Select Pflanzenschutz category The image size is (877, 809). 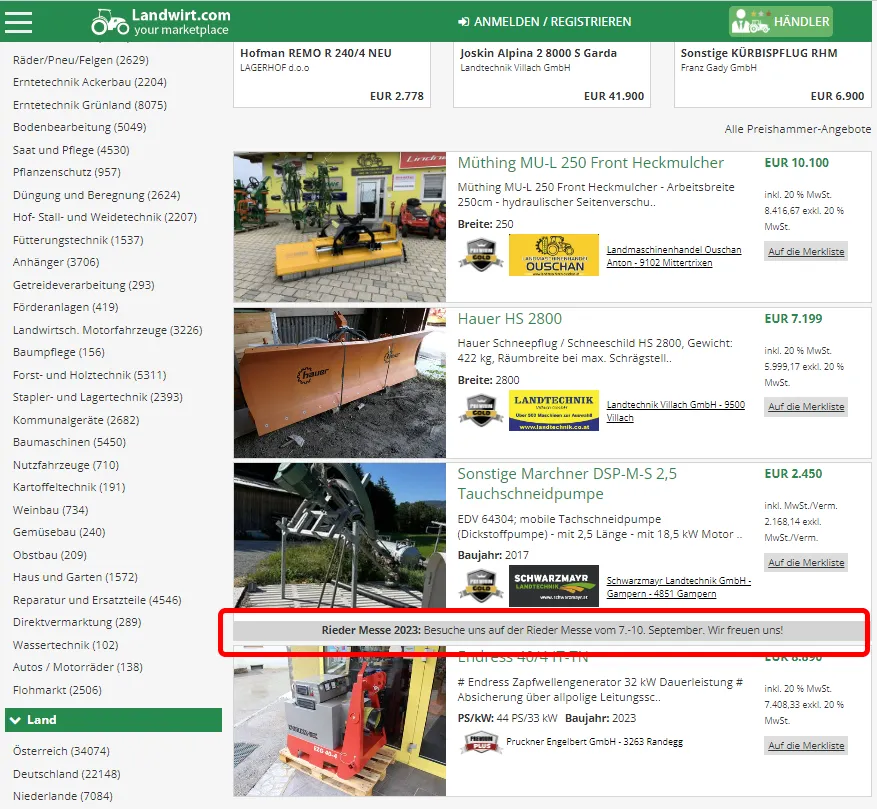67,172
